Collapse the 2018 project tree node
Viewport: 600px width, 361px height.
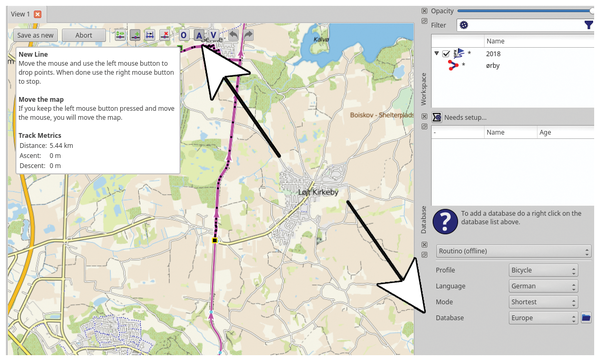[437, 54]
